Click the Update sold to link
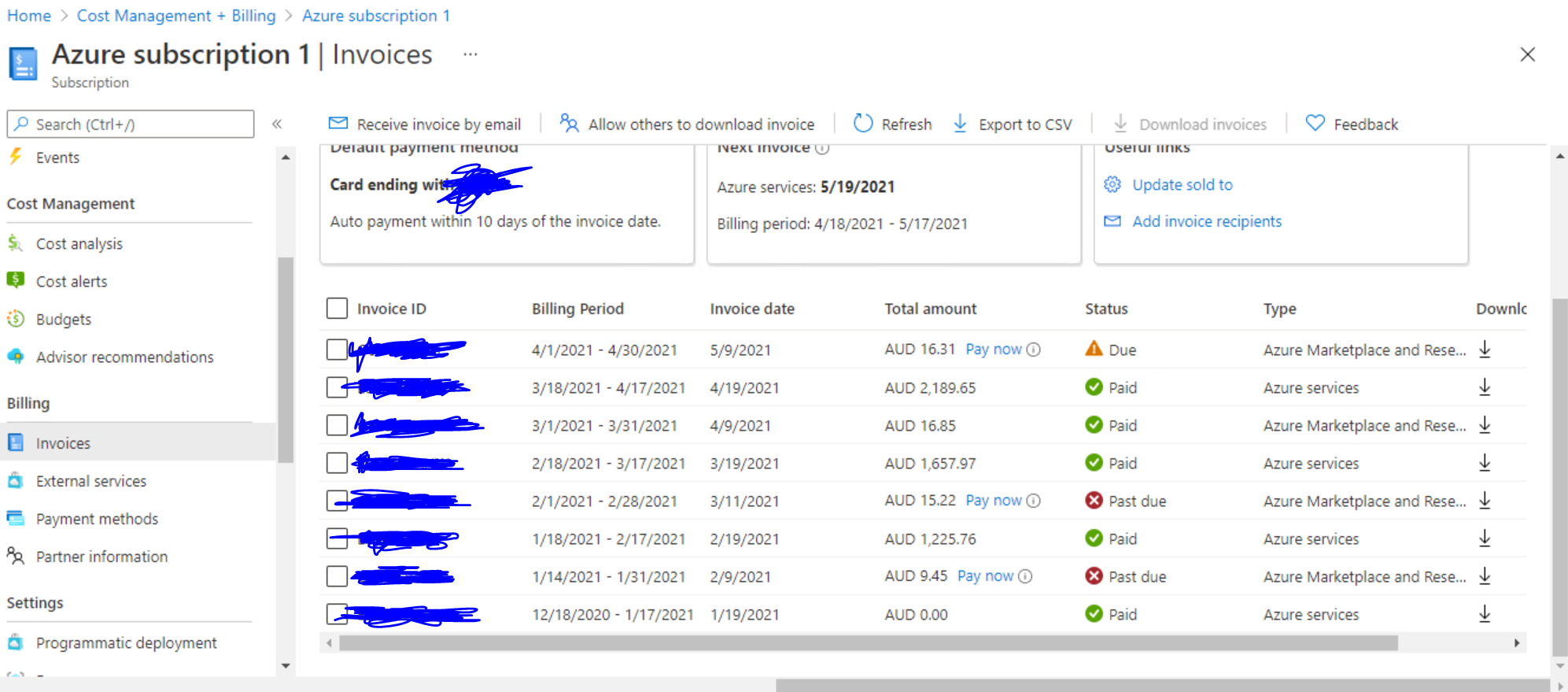Screen dimensions: 1568x692 pos(1182,184)
